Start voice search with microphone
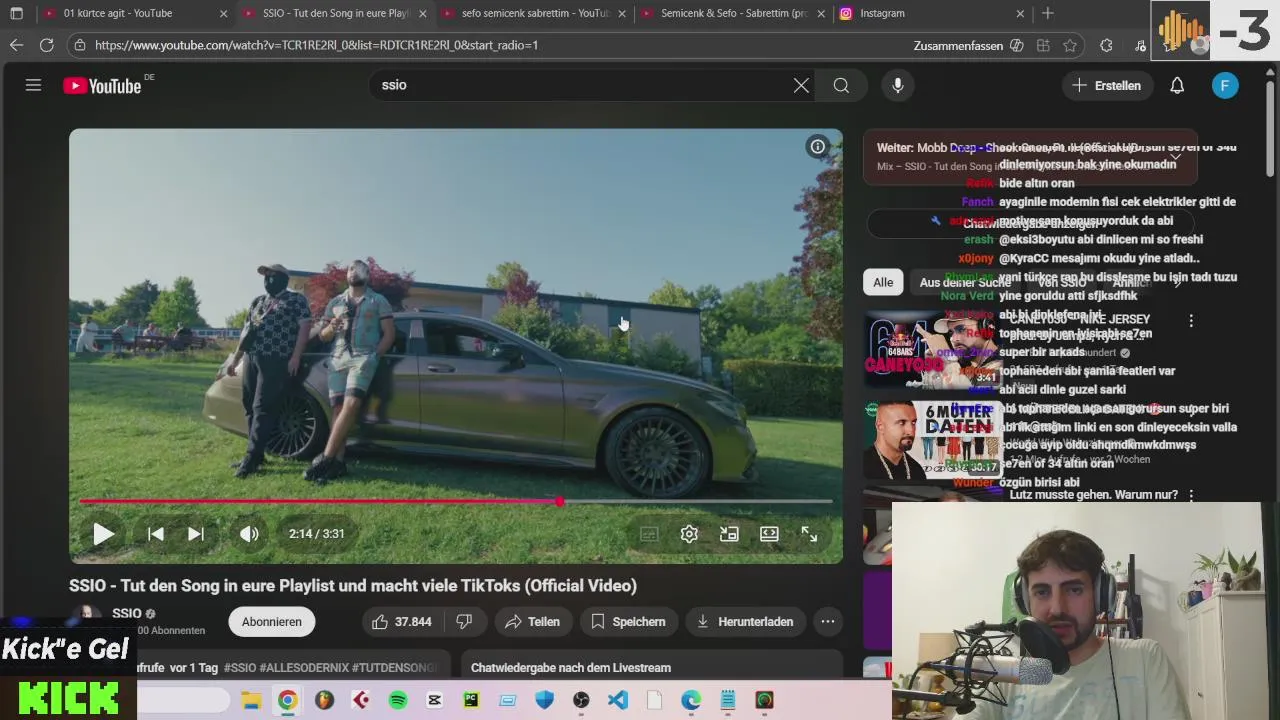 898,85
